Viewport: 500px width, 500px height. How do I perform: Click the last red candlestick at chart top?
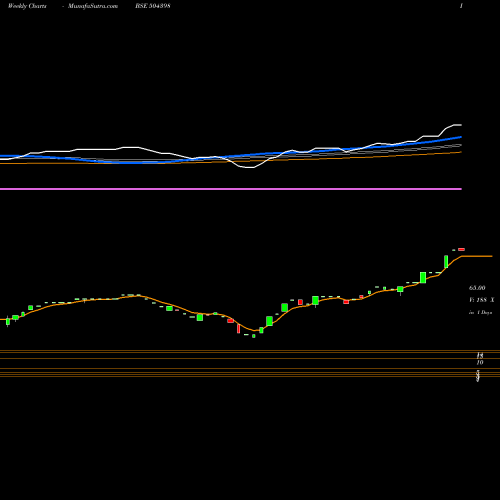[x=461, y=249]
